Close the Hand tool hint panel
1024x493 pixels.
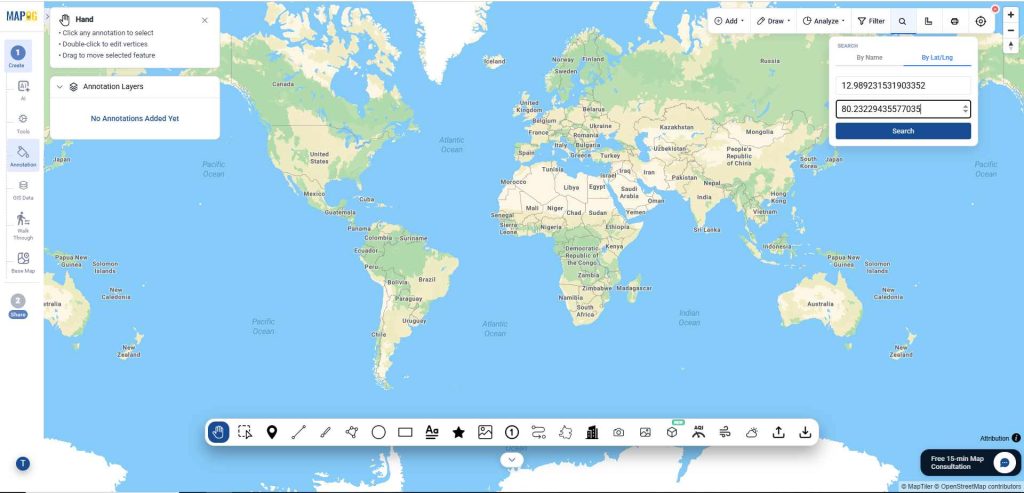click(x=204, y=20)
